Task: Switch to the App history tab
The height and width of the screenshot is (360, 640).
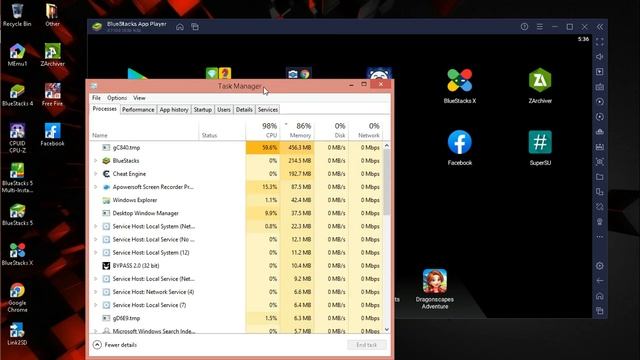Action: click(174, 110)
